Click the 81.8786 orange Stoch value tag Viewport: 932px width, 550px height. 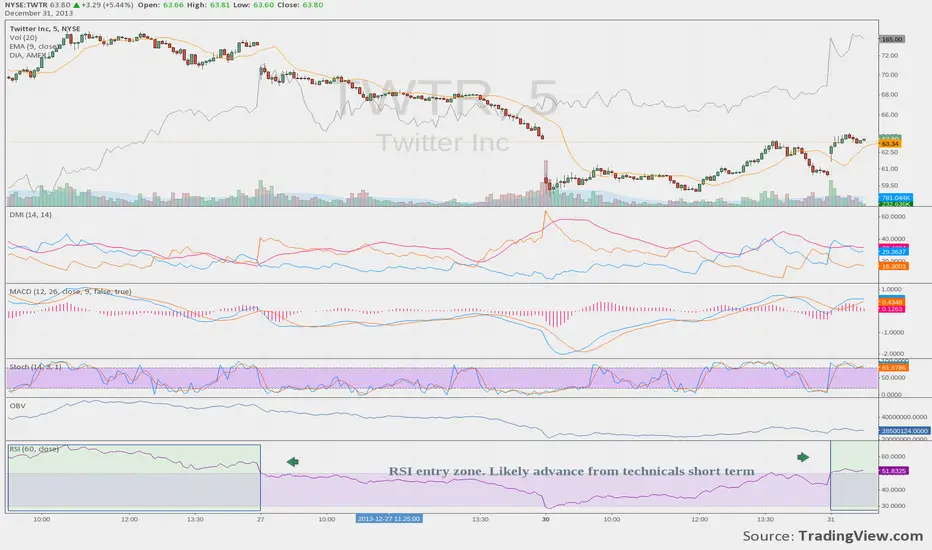(893, 367)
